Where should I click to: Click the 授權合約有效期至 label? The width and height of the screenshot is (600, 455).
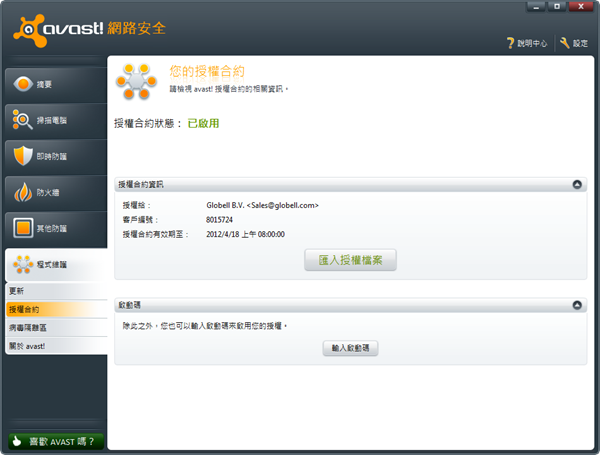[155, 234]
